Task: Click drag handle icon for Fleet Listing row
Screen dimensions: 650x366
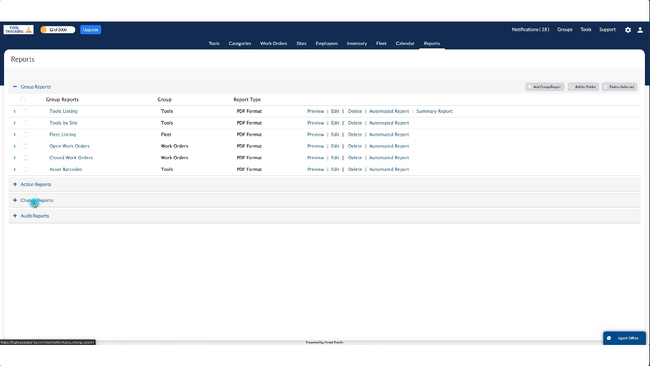Action: 15,135
